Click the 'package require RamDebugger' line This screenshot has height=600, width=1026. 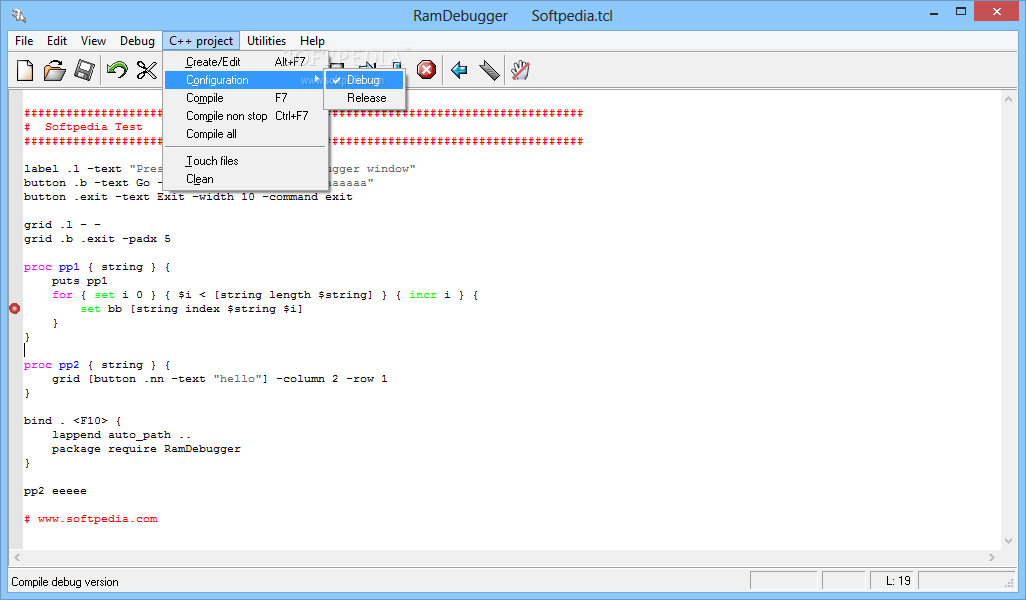click(x=146, y=449)
